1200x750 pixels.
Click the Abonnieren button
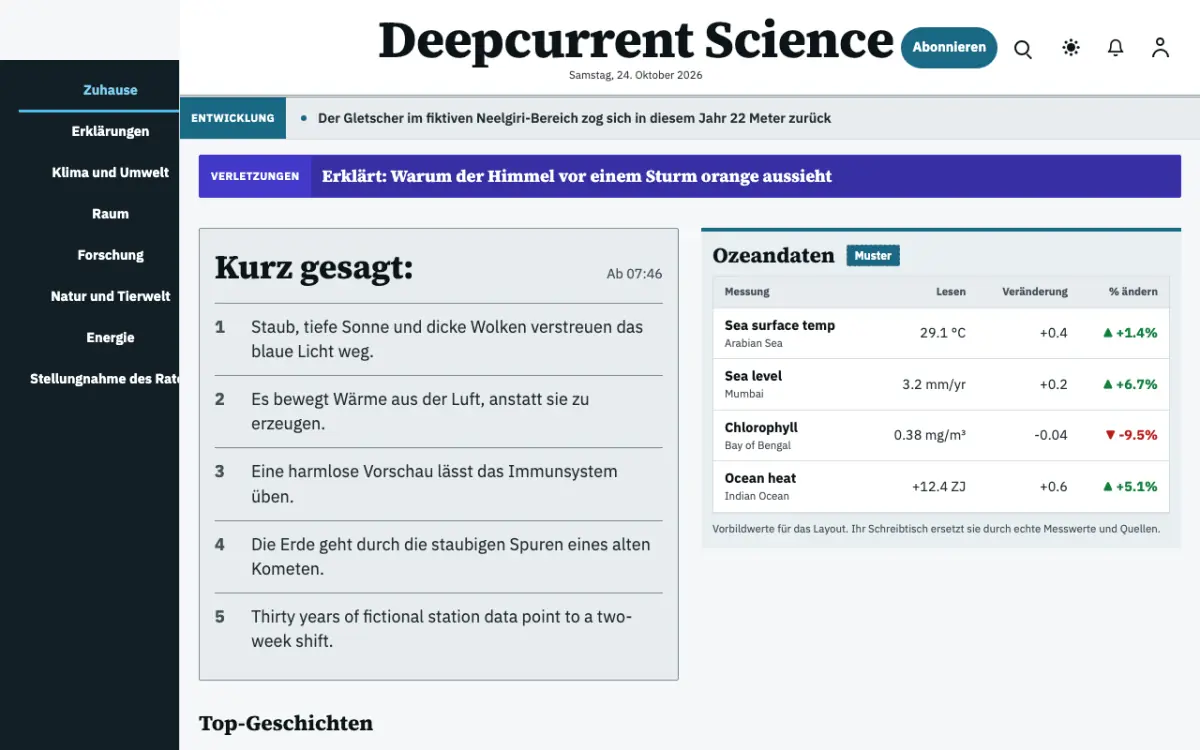(x=949, y=47)
